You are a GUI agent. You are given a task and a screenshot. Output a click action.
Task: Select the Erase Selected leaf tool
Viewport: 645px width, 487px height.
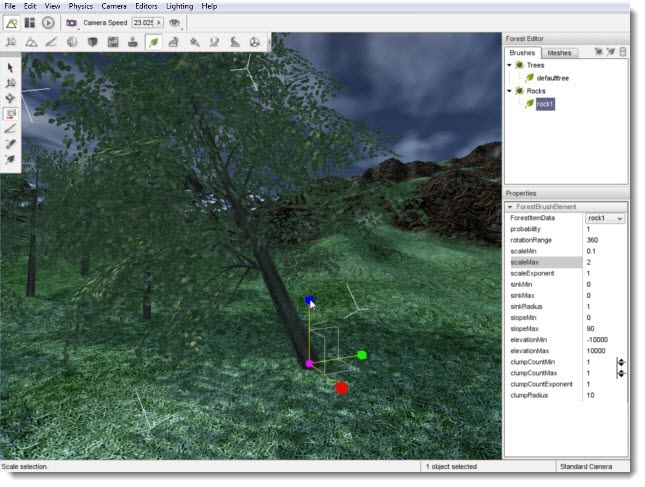[10, 159]
